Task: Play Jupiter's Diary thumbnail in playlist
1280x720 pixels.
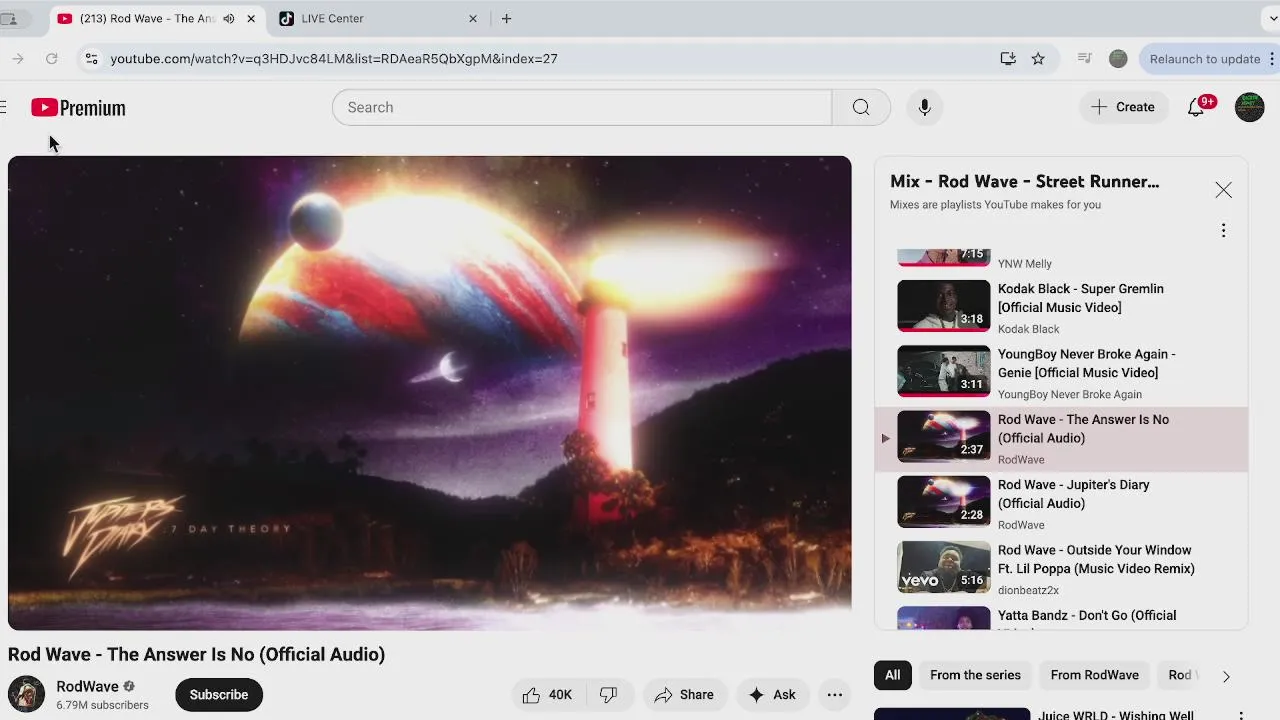Action: [943, 502]
